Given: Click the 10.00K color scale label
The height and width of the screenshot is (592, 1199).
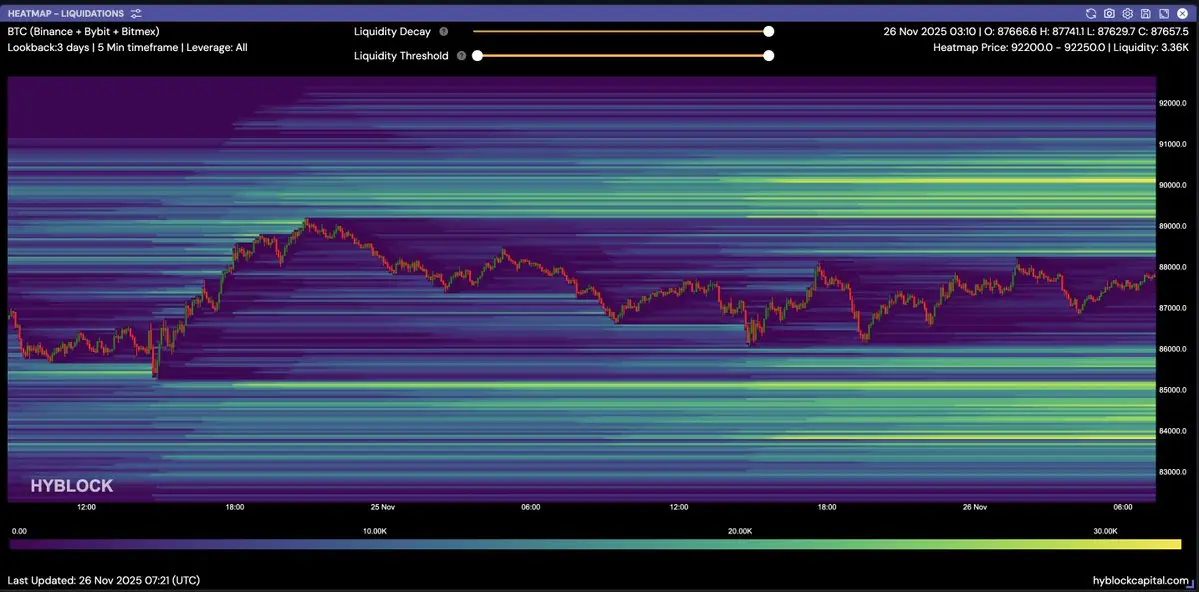Looking at the screenshot, I should (374, 531).
